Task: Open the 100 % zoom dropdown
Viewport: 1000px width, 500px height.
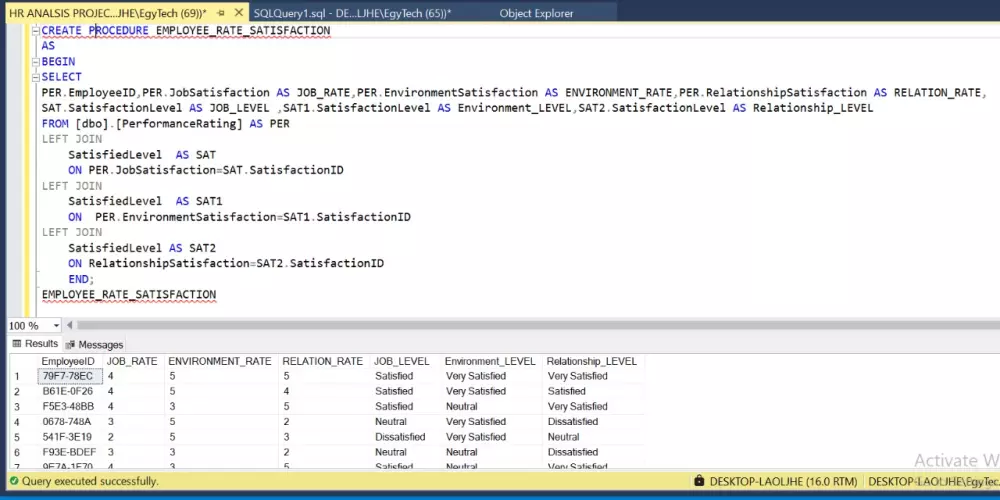Action: [x=56, y=326]
